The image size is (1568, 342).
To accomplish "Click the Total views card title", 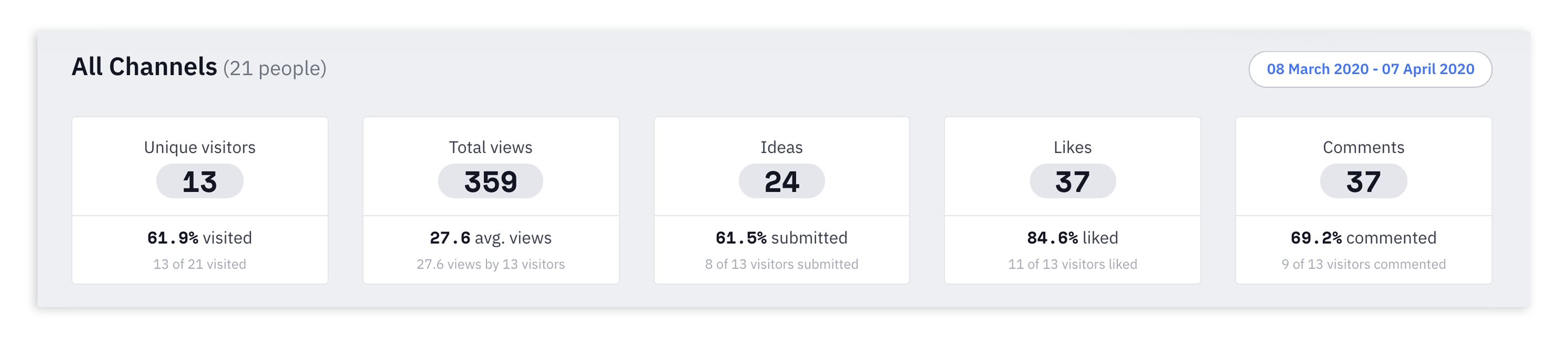I will coord(491,147).
